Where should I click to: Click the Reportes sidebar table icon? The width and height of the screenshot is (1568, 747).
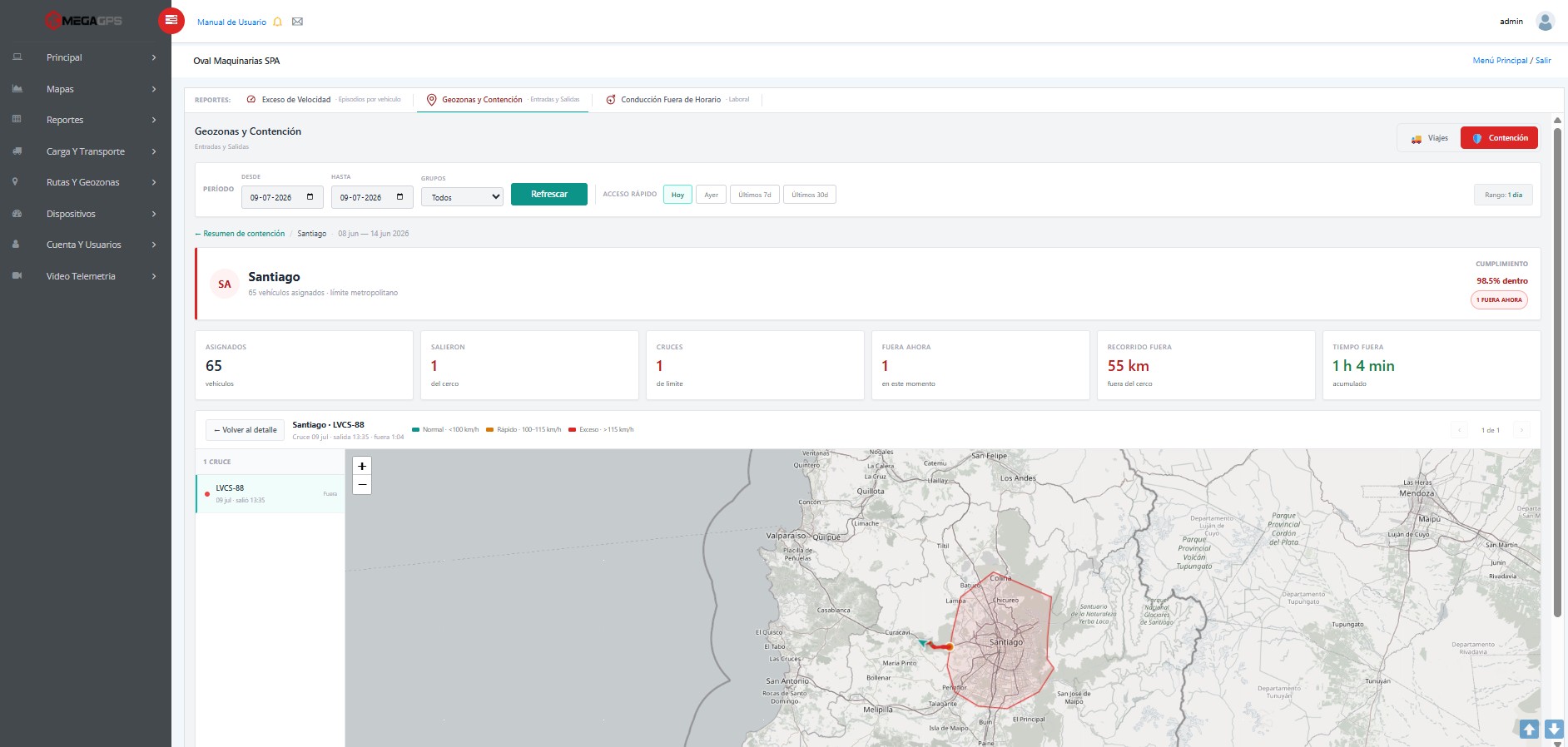[17, 119]
